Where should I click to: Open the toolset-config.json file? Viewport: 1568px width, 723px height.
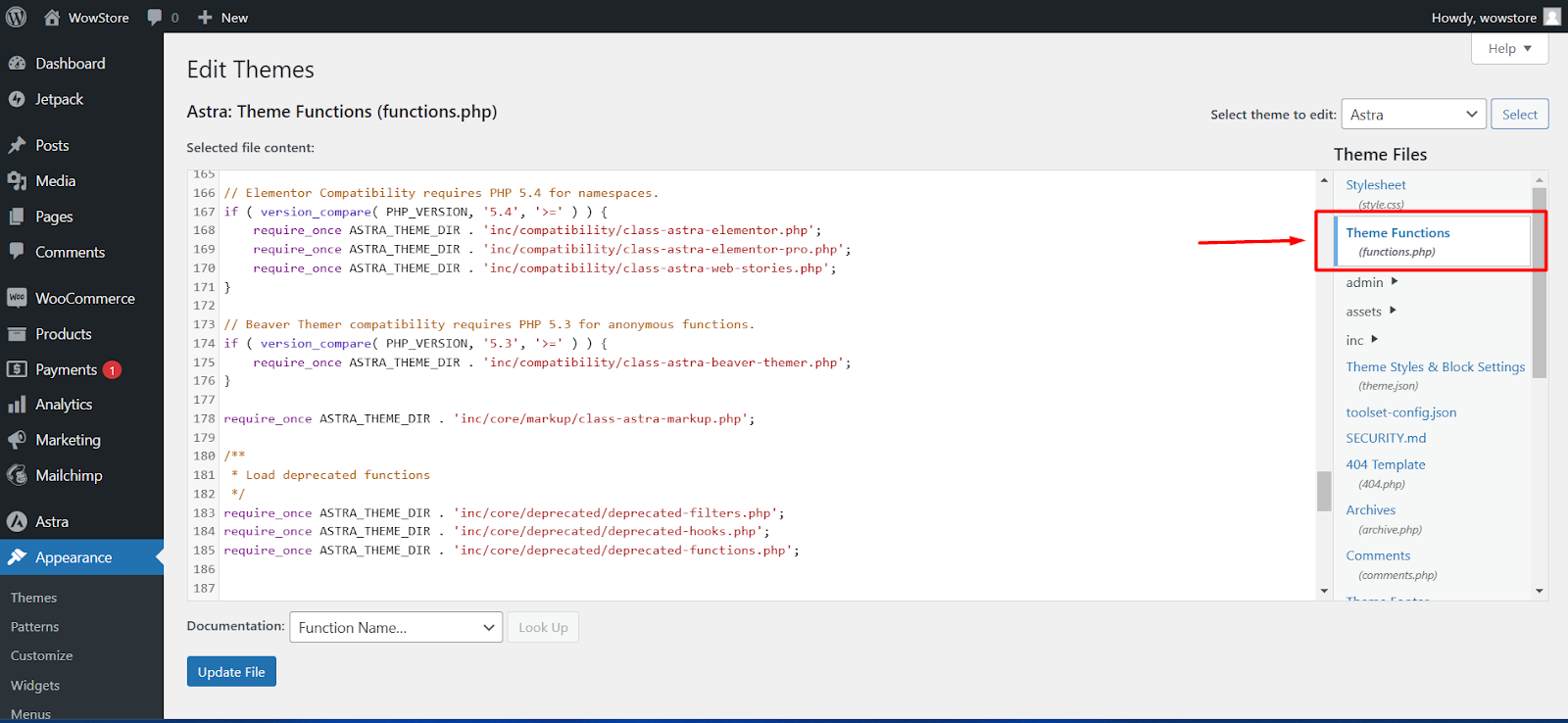[1401, 412]
